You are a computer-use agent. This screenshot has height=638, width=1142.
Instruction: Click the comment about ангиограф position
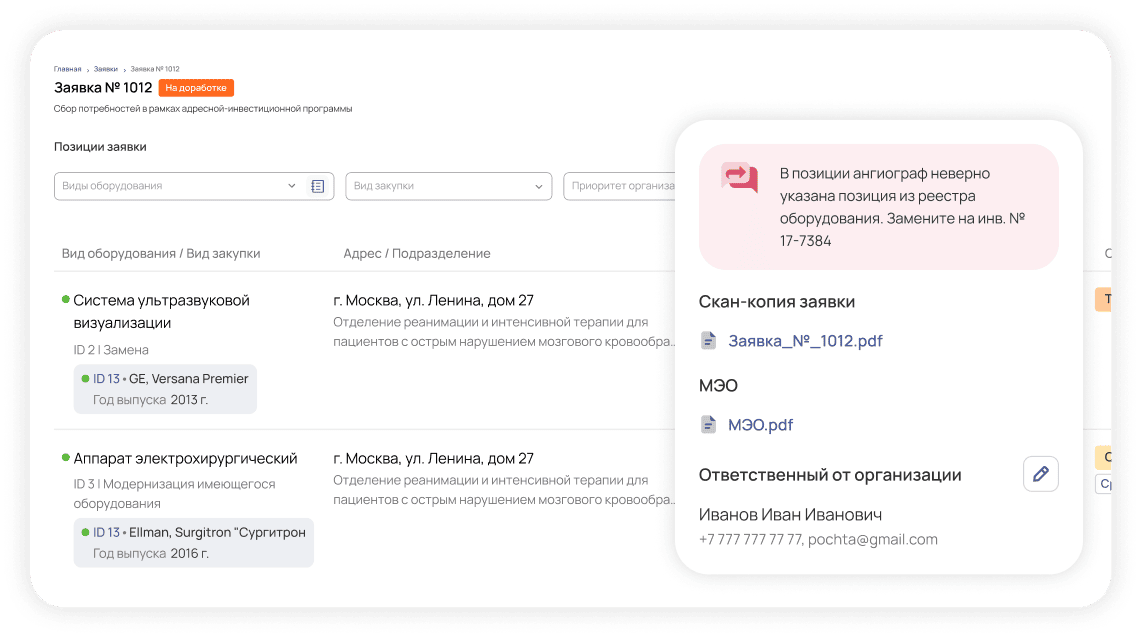(x=902, y=207)
